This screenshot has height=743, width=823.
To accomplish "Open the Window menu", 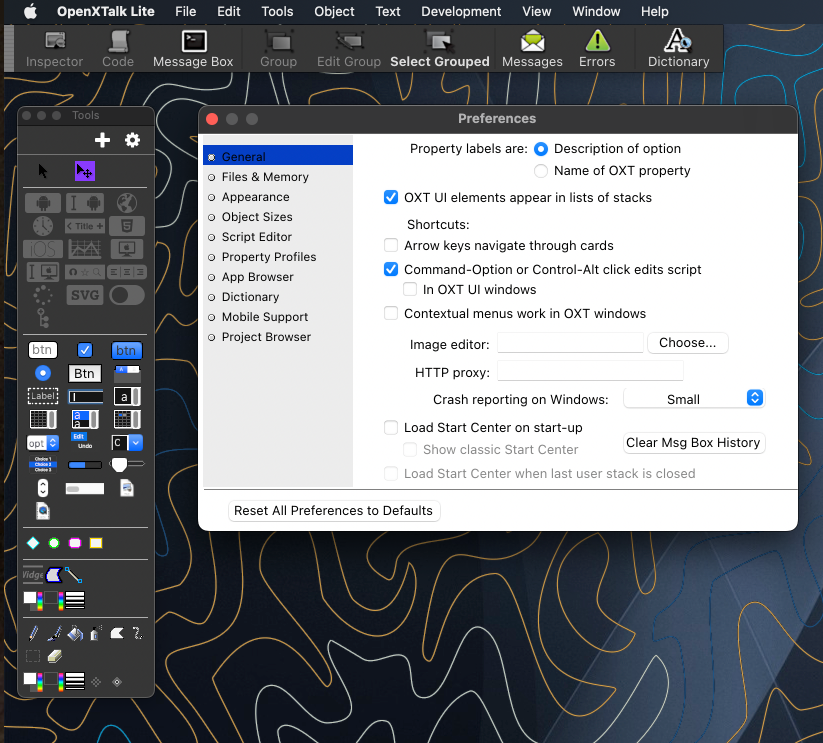I will coord(596,12).
